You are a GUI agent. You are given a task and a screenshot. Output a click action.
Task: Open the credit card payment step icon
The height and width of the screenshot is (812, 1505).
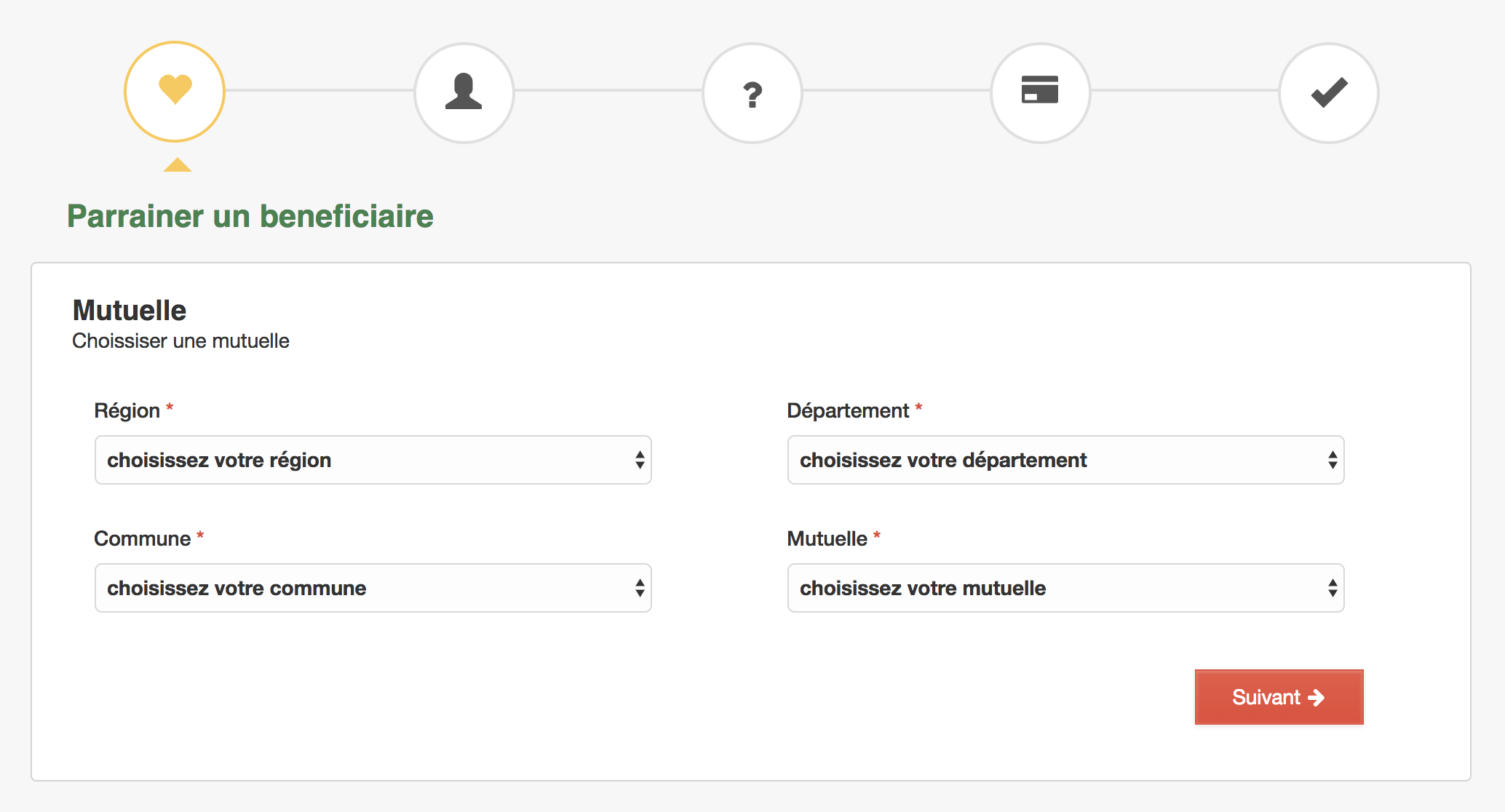click(1040, 92)
